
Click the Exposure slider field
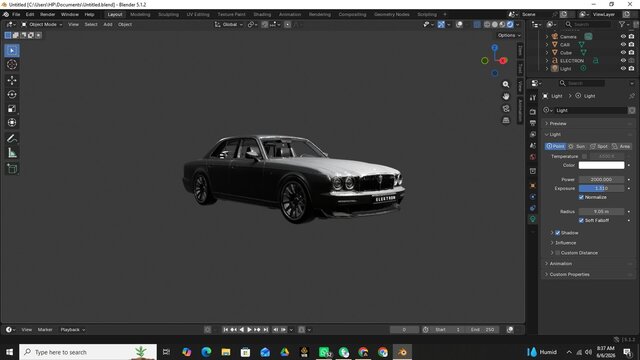[601, 188]
